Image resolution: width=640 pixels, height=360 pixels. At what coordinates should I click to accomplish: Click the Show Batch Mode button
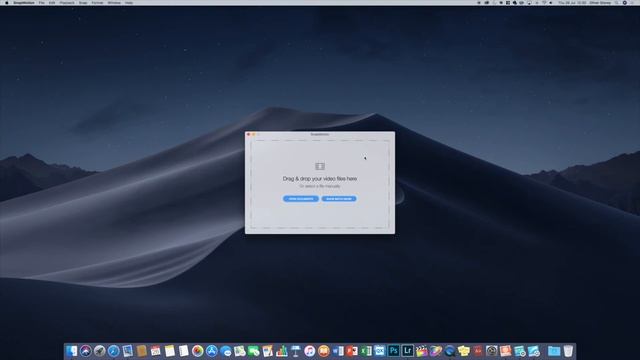339,199
